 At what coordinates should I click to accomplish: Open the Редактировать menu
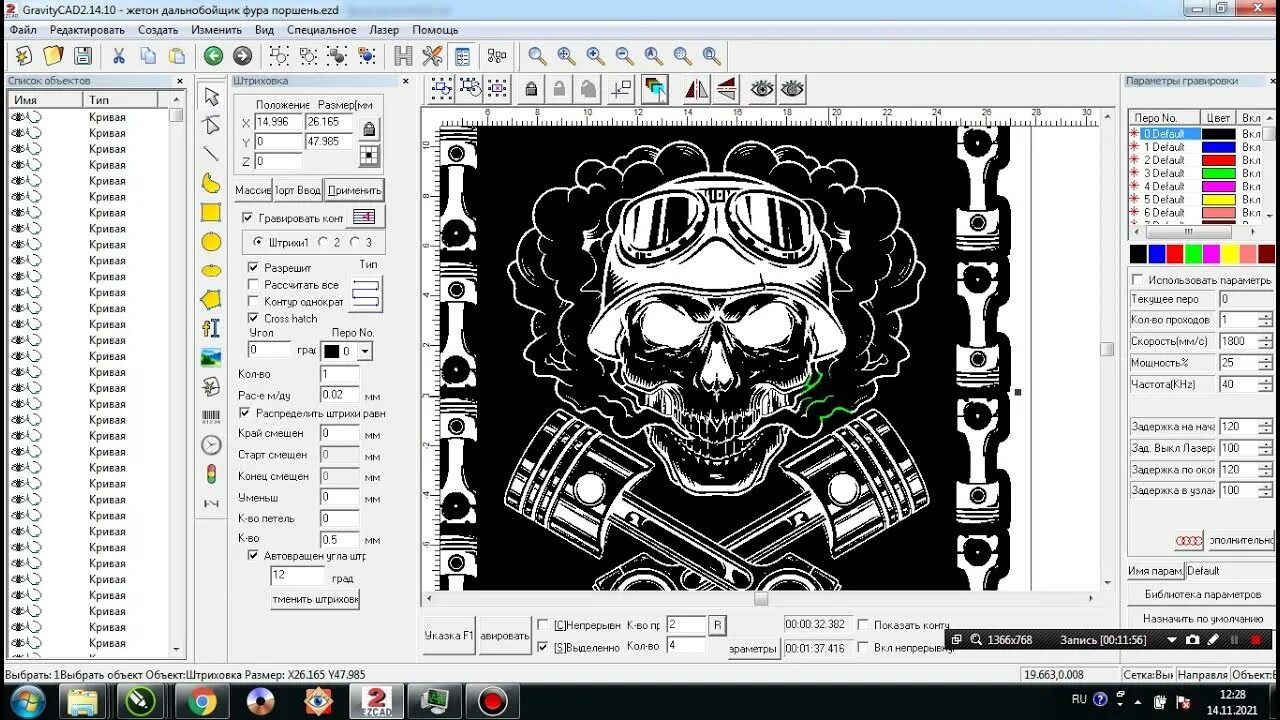click(87, 30)
